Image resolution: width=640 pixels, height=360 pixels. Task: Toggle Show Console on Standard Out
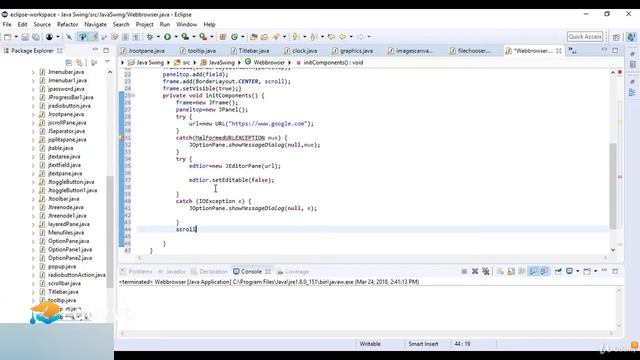click(533, 271)
